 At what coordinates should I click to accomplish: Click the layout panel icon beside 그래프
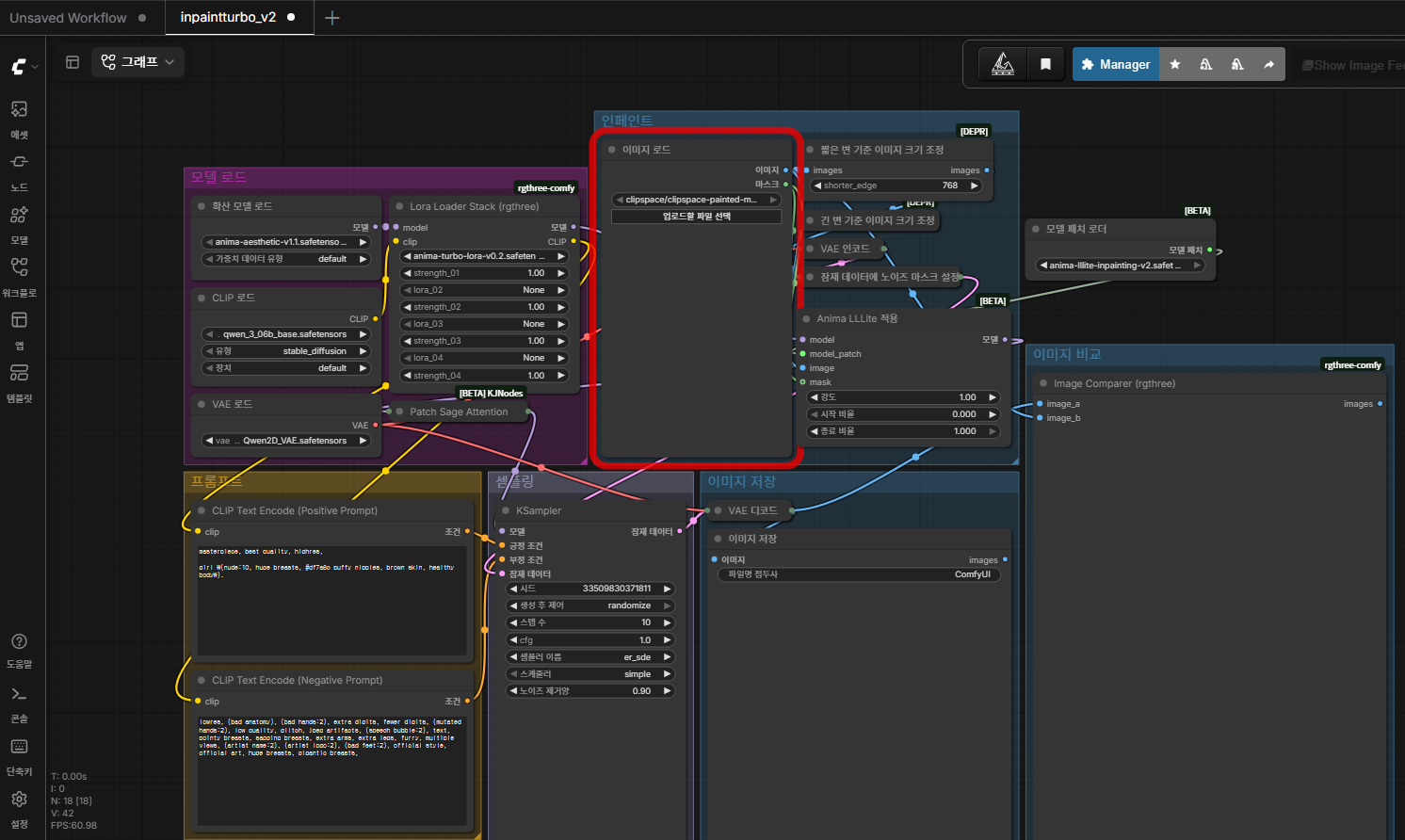(73, 62)
